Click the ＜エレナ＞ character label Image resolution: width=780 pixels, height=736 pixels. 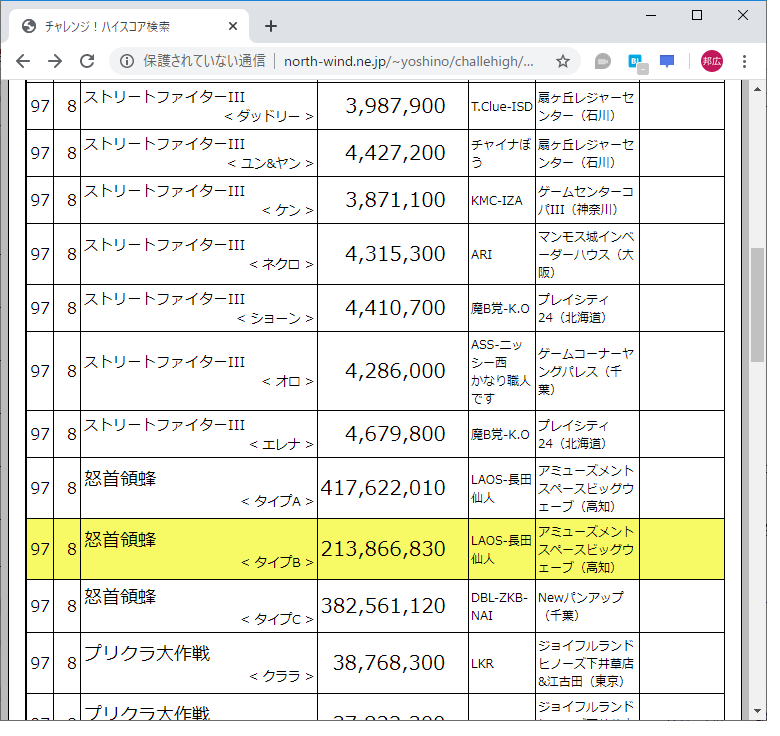point(281,444)
